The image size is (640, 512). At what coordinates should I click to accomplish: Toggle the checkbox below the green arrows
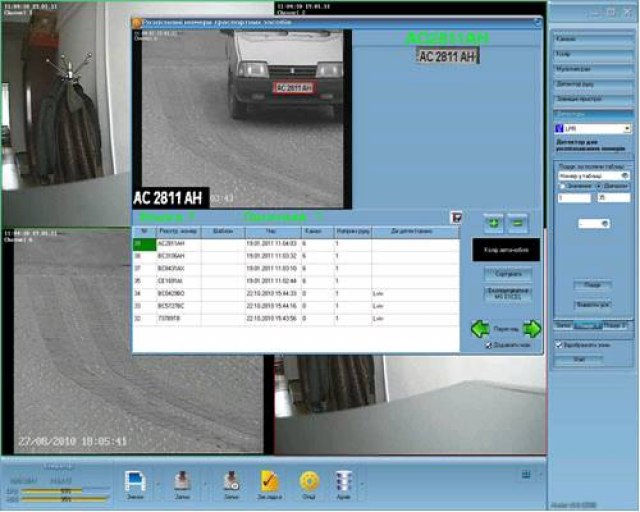click(487, 345)
